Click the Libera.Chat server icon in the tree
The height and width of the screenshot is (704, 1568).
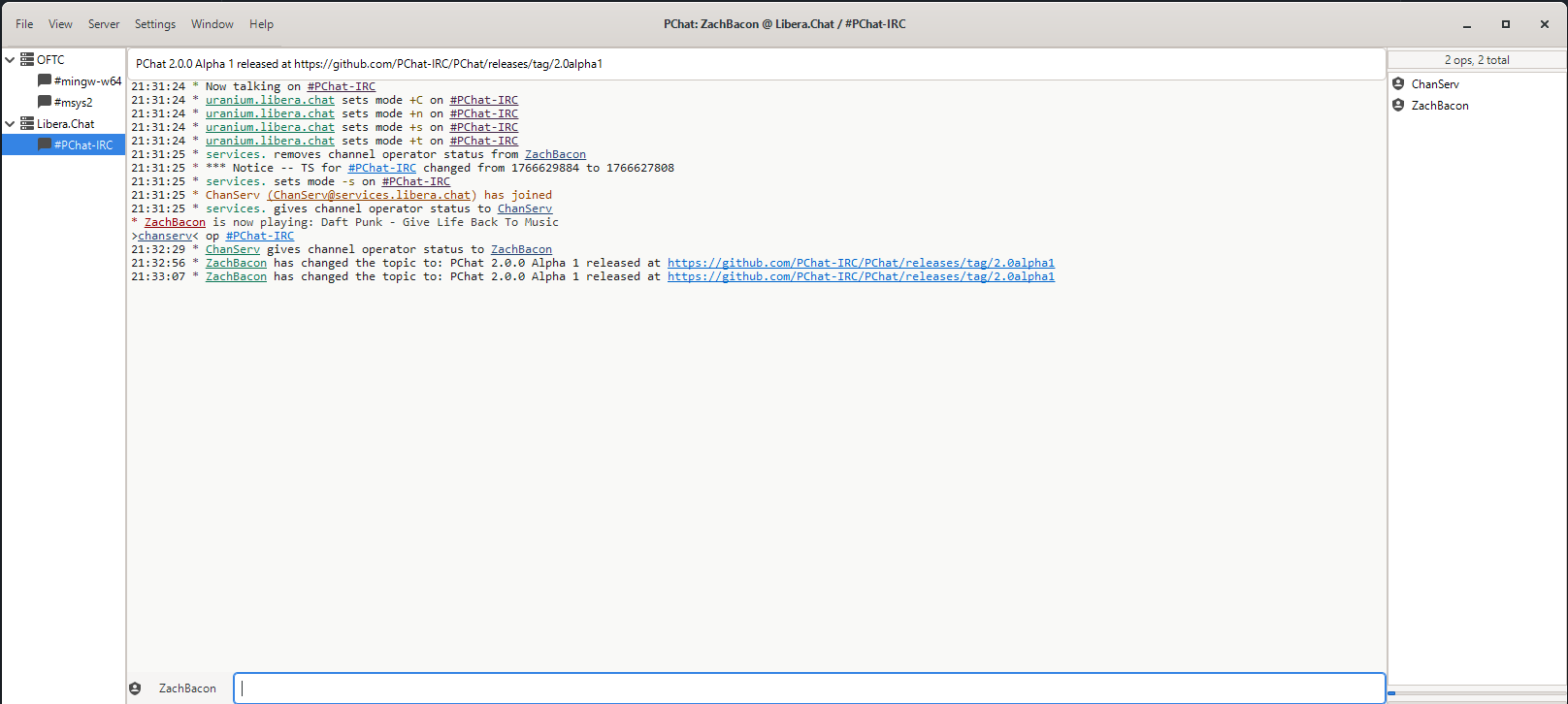pos(27,124)
